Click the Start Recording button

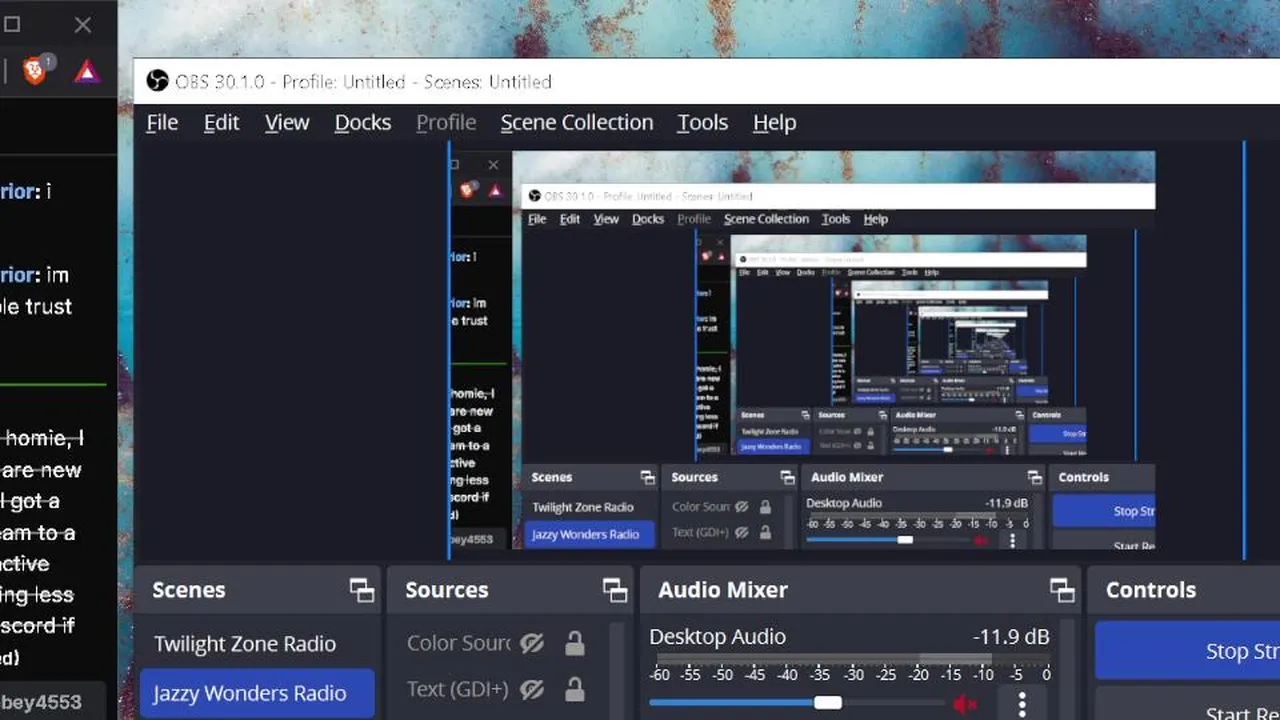point(1188,706)
